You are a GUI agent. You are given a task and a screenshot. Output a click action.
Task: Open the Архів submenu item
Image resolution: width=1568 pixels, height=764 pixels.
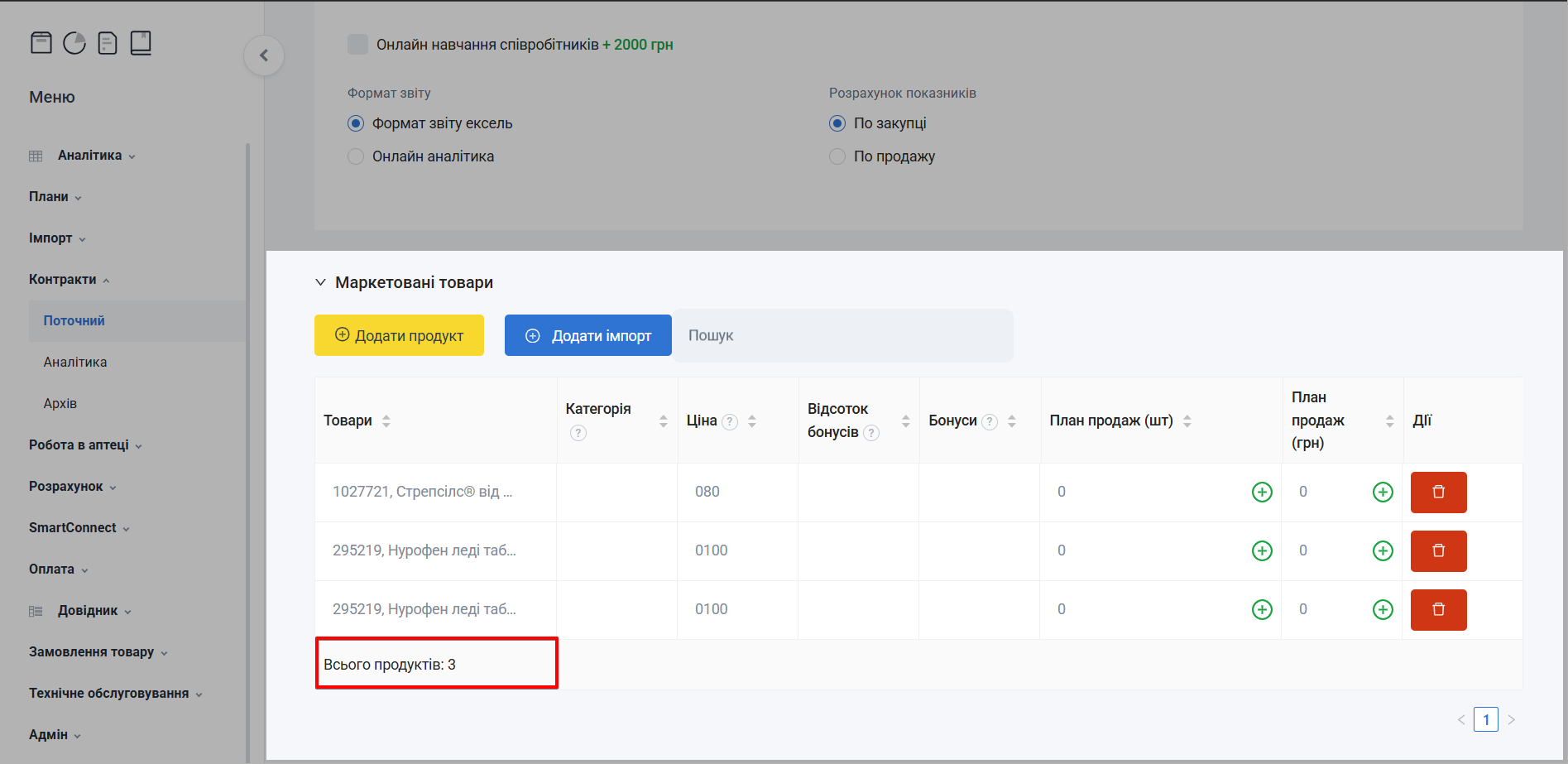[x=60, y=404]
